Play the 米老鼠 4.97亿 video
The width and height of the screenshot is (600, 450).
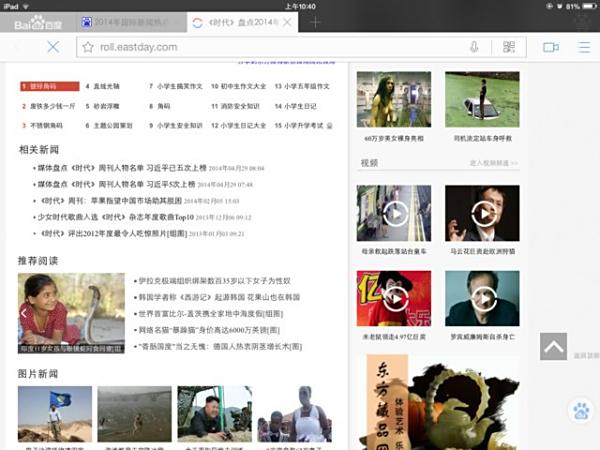[x=394, y=298]
